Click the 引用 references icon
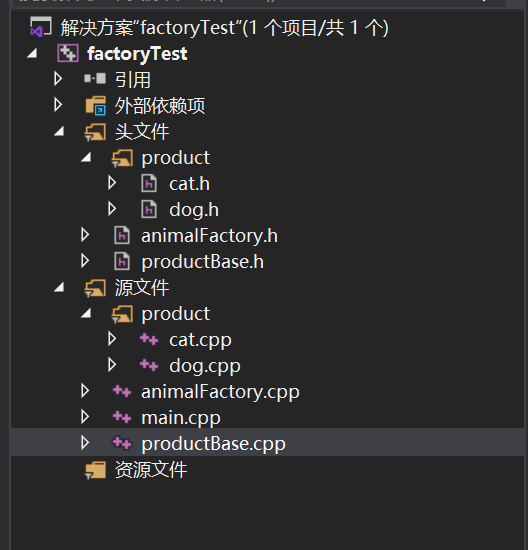This screenshot has width=528, height=550. tap(95, 78)
